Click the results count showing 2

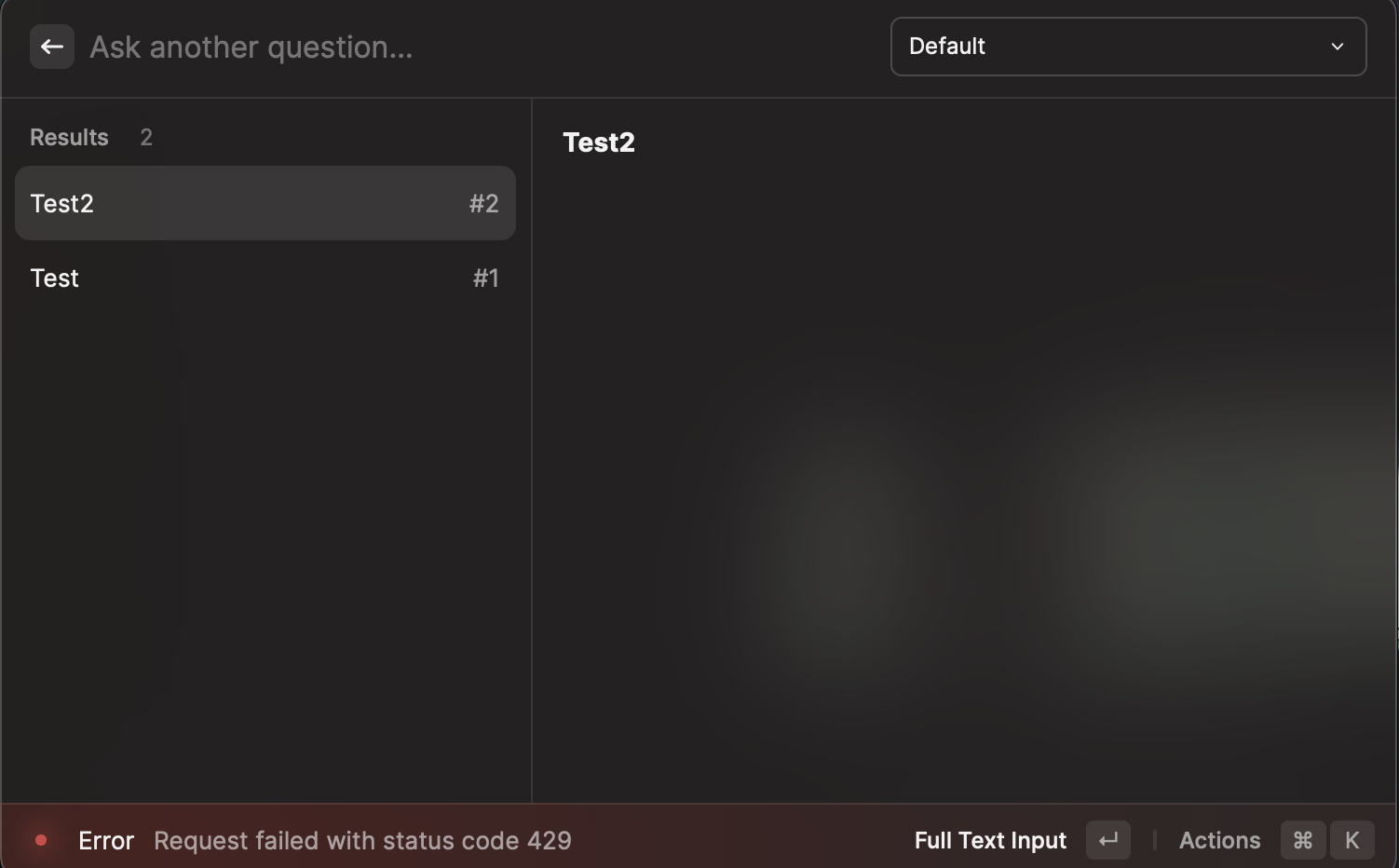145,137
